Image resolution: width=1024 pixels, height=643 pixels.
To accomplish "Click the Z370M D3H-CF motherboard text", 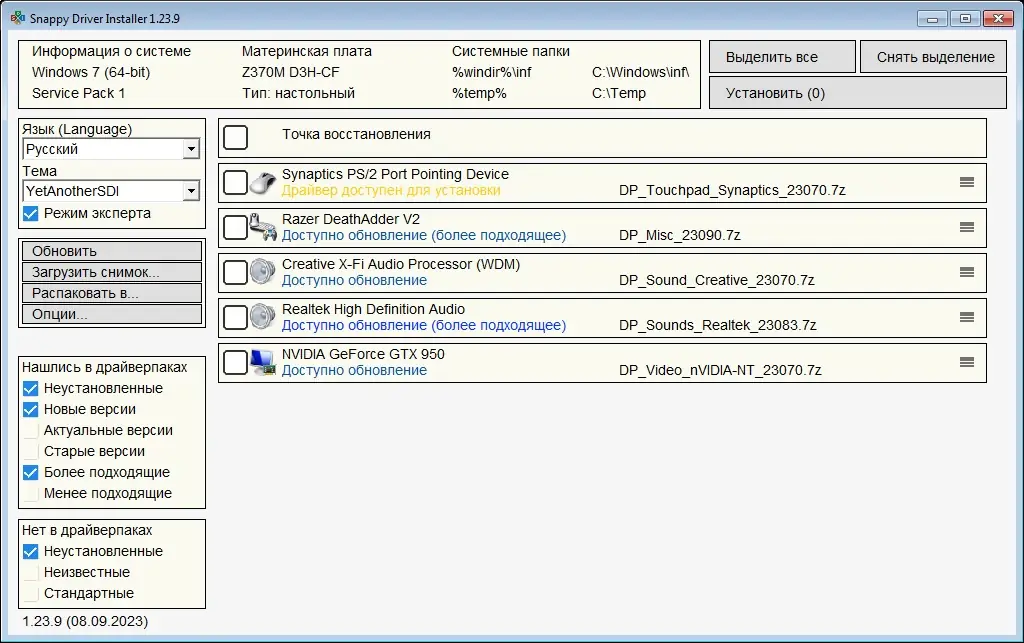I will pos(291,72).
